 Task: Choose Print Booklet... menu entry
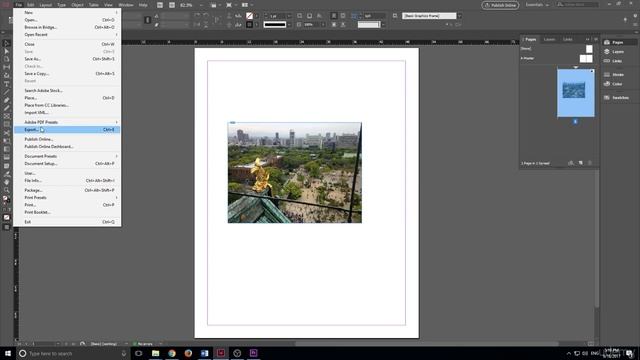point(67,212)
